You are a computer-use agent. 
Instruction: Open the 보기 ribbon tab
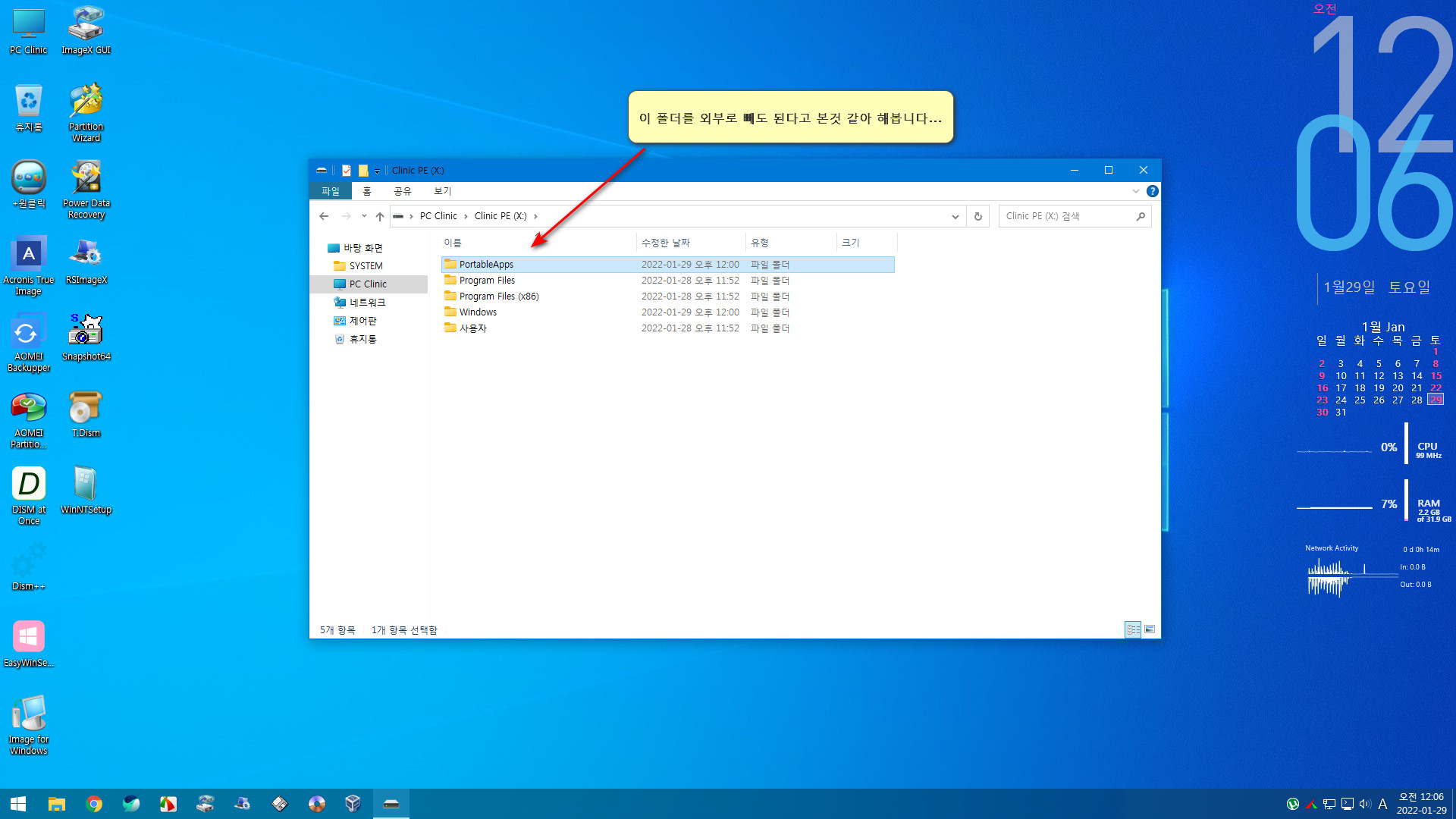point(442,191)
